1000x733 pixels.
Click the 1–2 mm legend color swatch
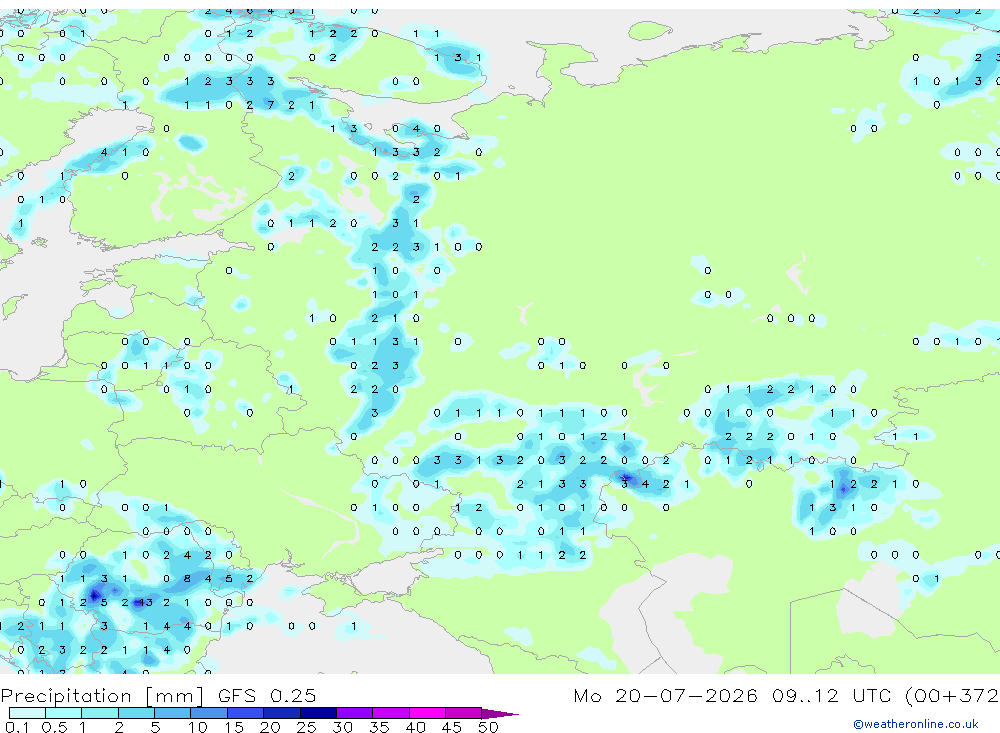pos(100,713)
